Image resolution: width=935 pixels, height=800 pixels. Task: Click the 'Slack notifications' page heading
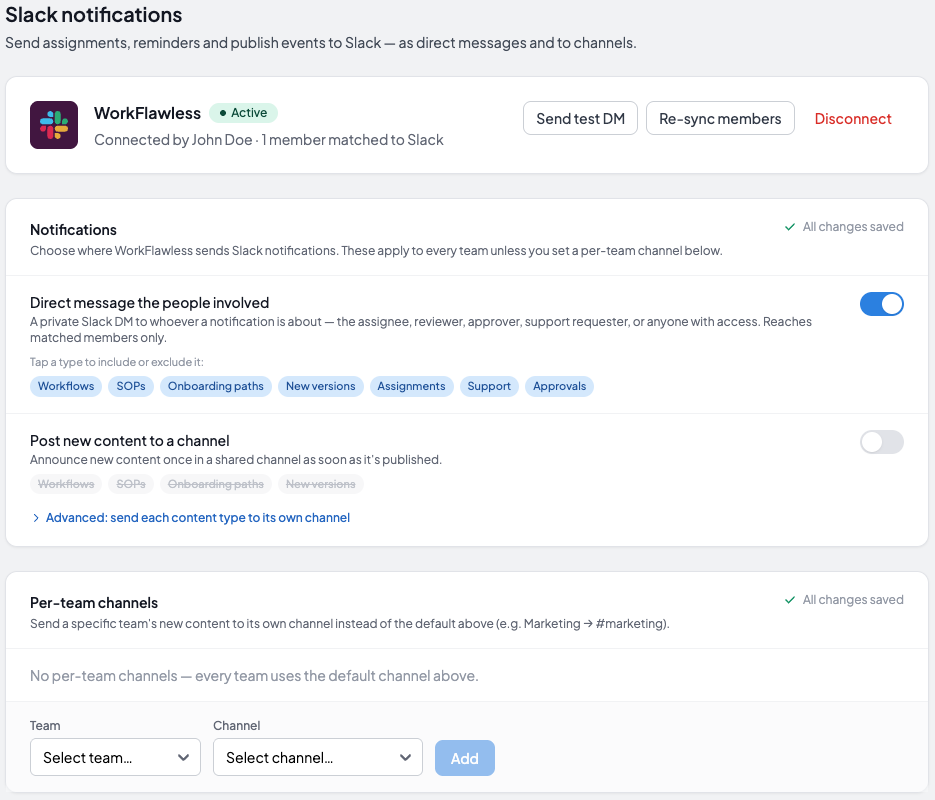[94, 15]
